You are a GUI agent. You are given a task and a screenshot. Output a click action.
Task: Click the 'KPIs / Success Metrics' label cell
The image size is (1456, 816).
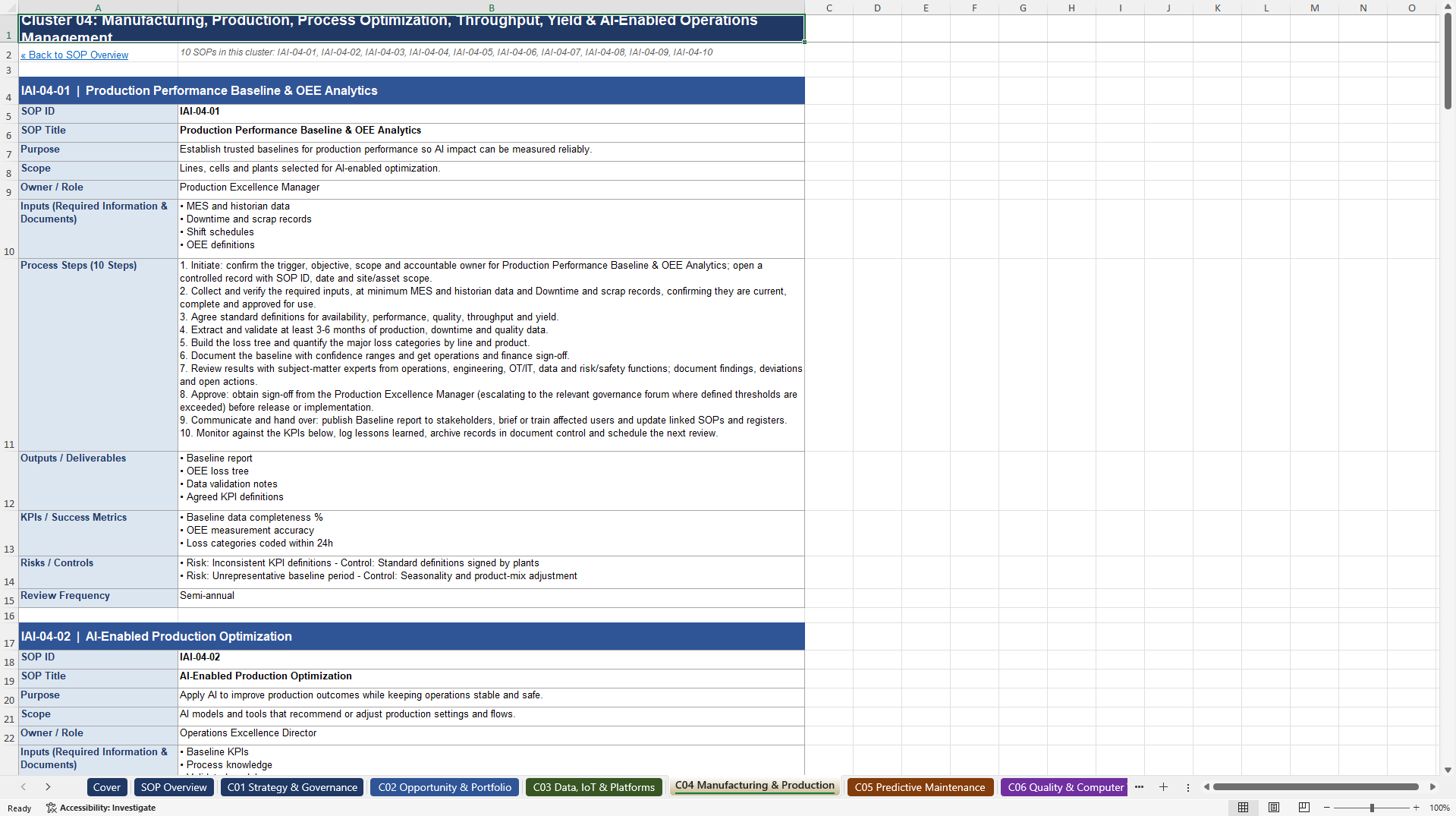click(x=98, y=534)
